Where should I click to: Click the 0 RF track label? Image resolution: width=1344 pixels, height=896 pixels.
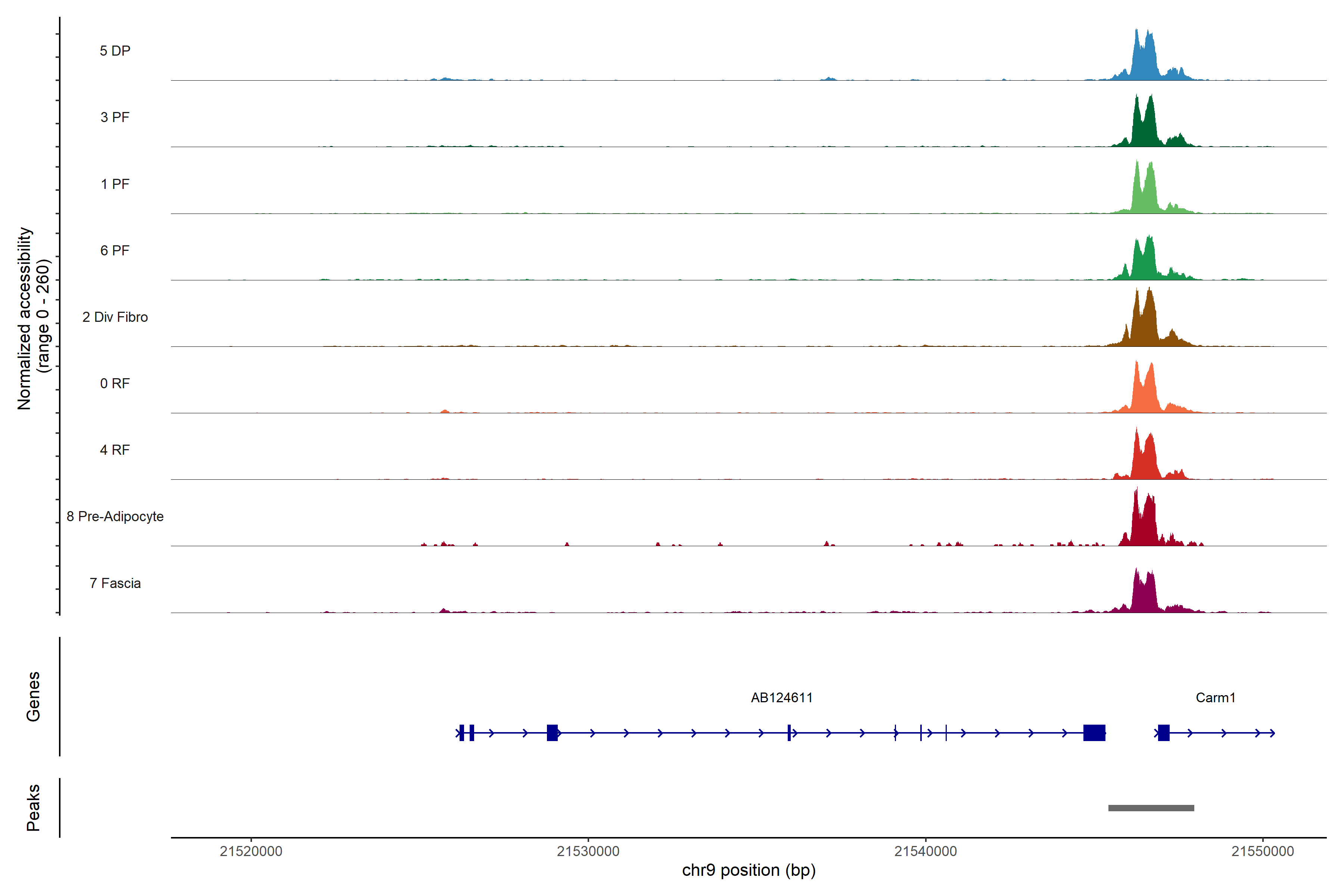[x=115, y=383]
